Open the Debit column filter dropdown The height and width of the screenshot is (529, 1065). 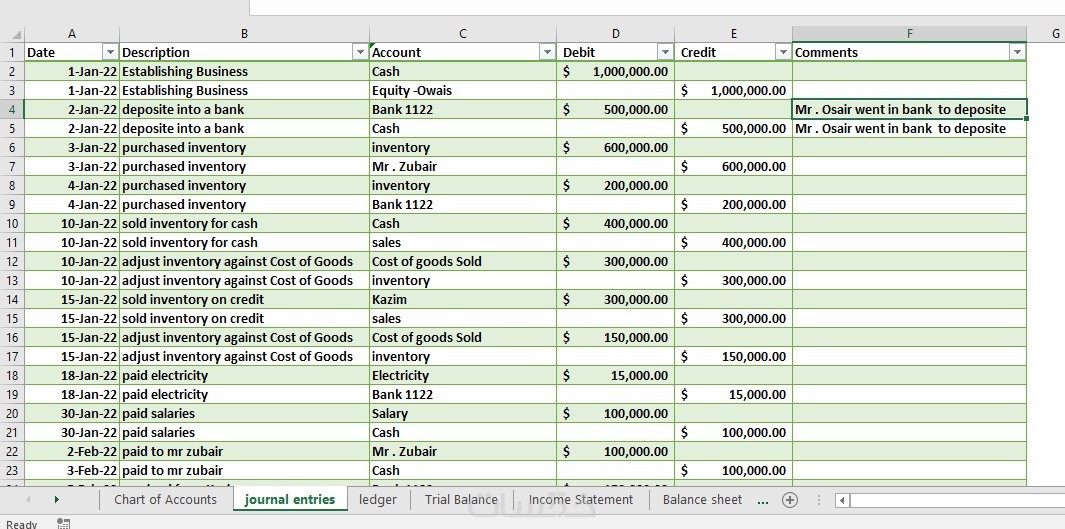[x=665, y=52]
